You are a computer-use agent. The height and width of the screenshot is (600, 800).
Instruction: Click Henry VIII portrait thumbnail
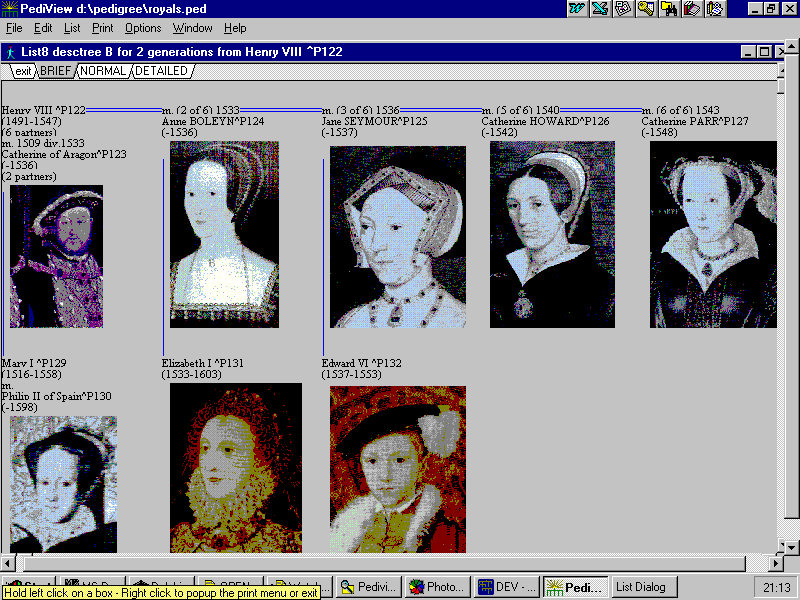[57, 256]
